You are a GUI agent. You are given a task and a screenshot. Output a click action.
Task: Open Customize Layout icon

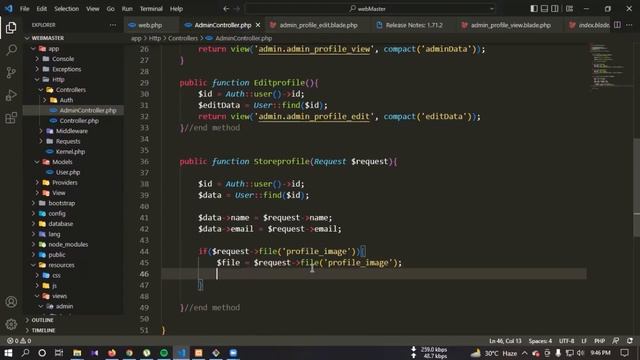coord(569,9)
